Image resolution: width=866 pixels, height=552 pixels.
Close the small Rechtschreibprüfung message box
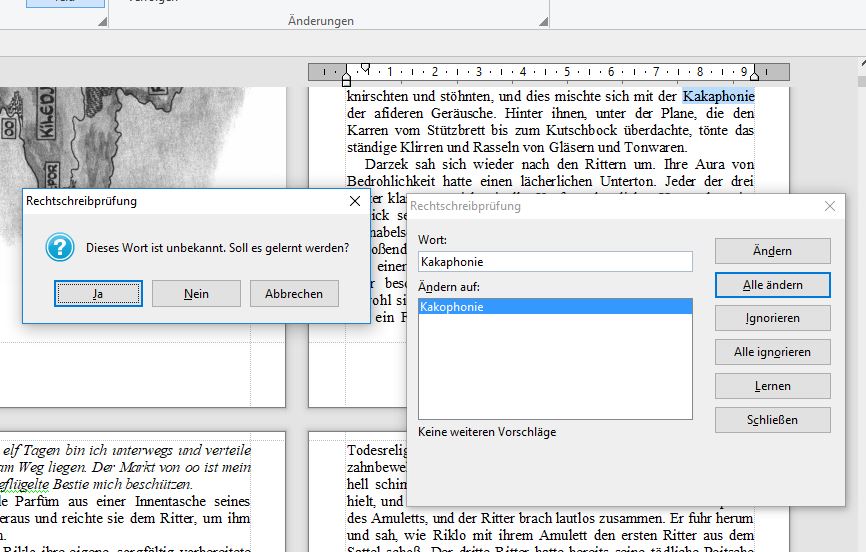[355, 201]
